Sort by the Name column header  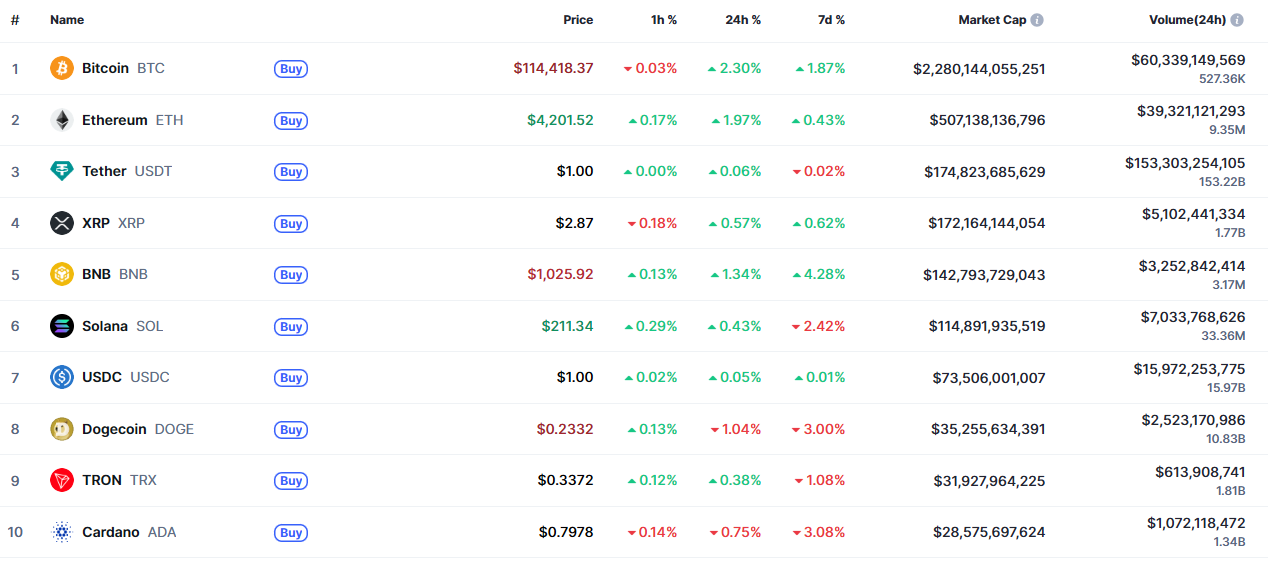tap(67, 20)
